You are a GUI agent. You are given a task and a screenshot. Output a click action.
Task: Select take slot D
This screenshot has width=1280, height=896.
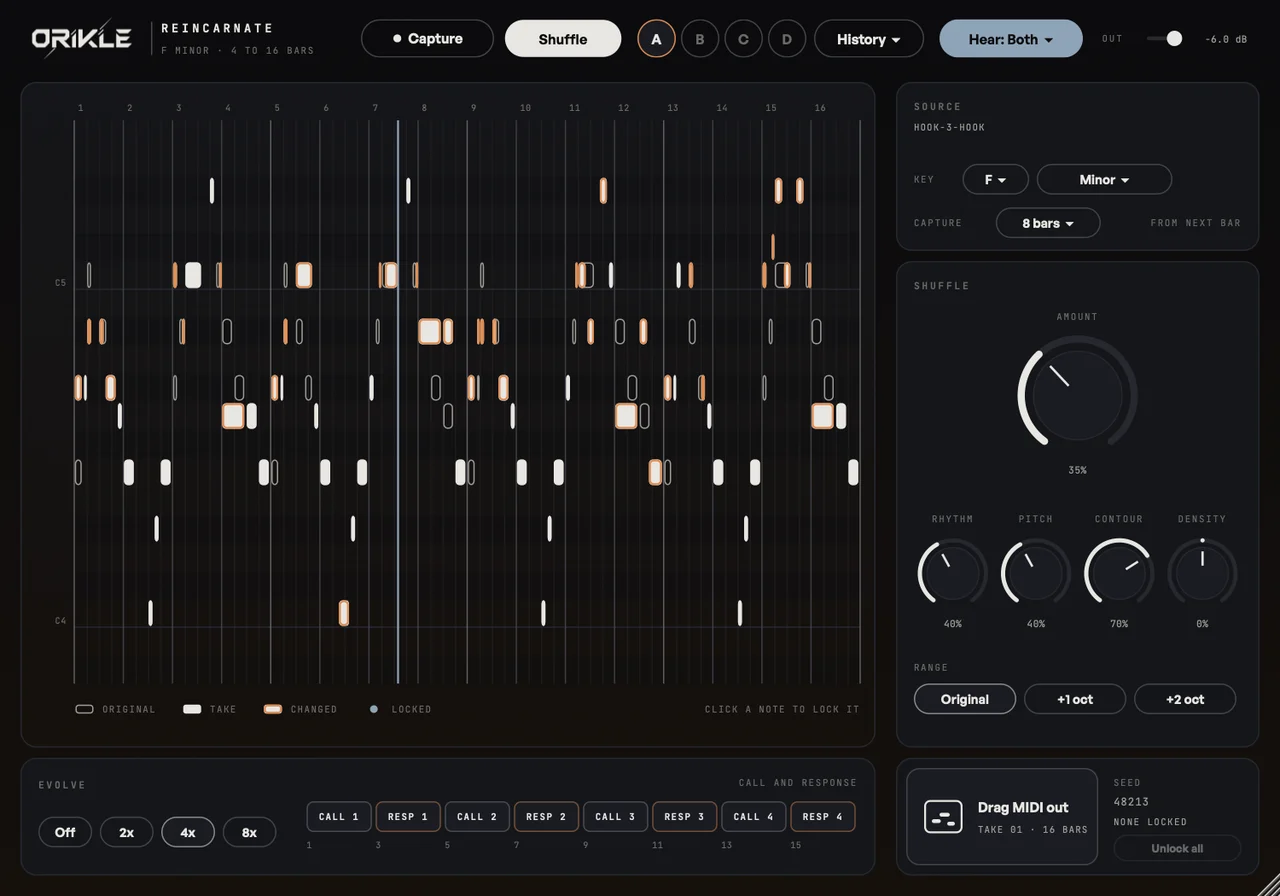point(787,39)
